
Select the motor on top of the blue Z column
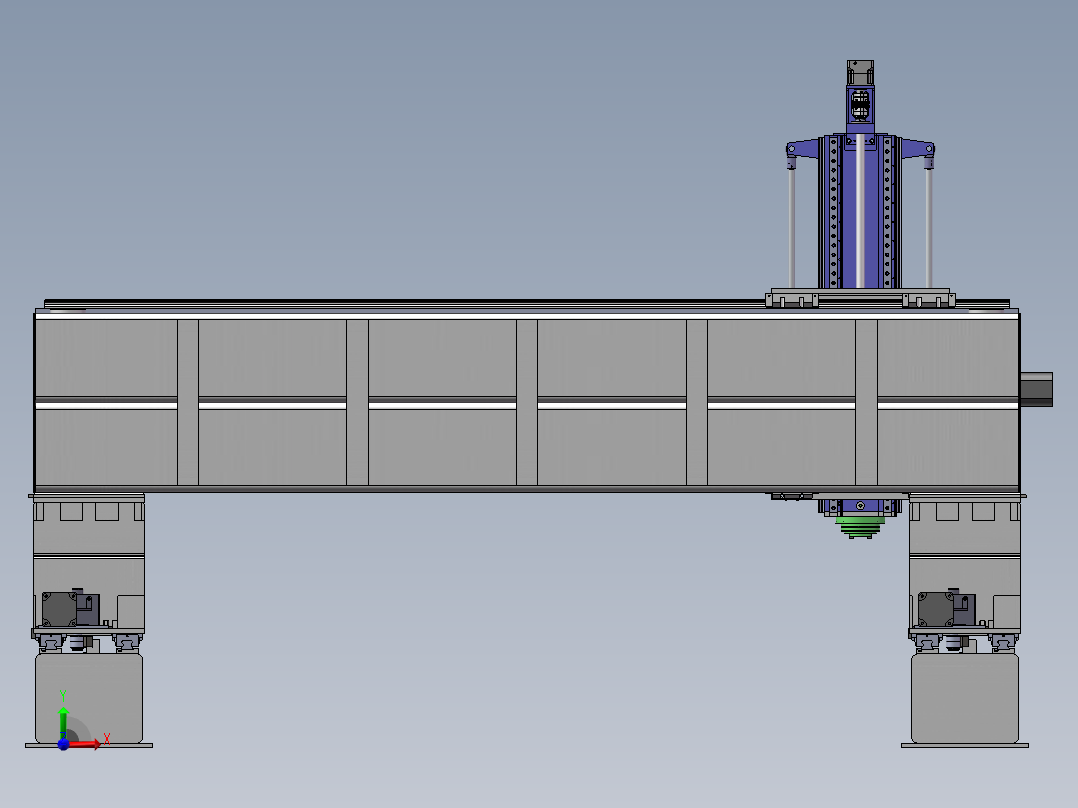pyautogui.click(x=860, y=73)
